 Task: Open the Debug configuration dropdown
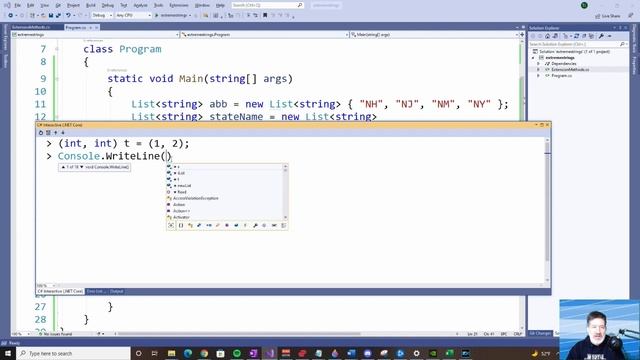click(x=102, y=15)
